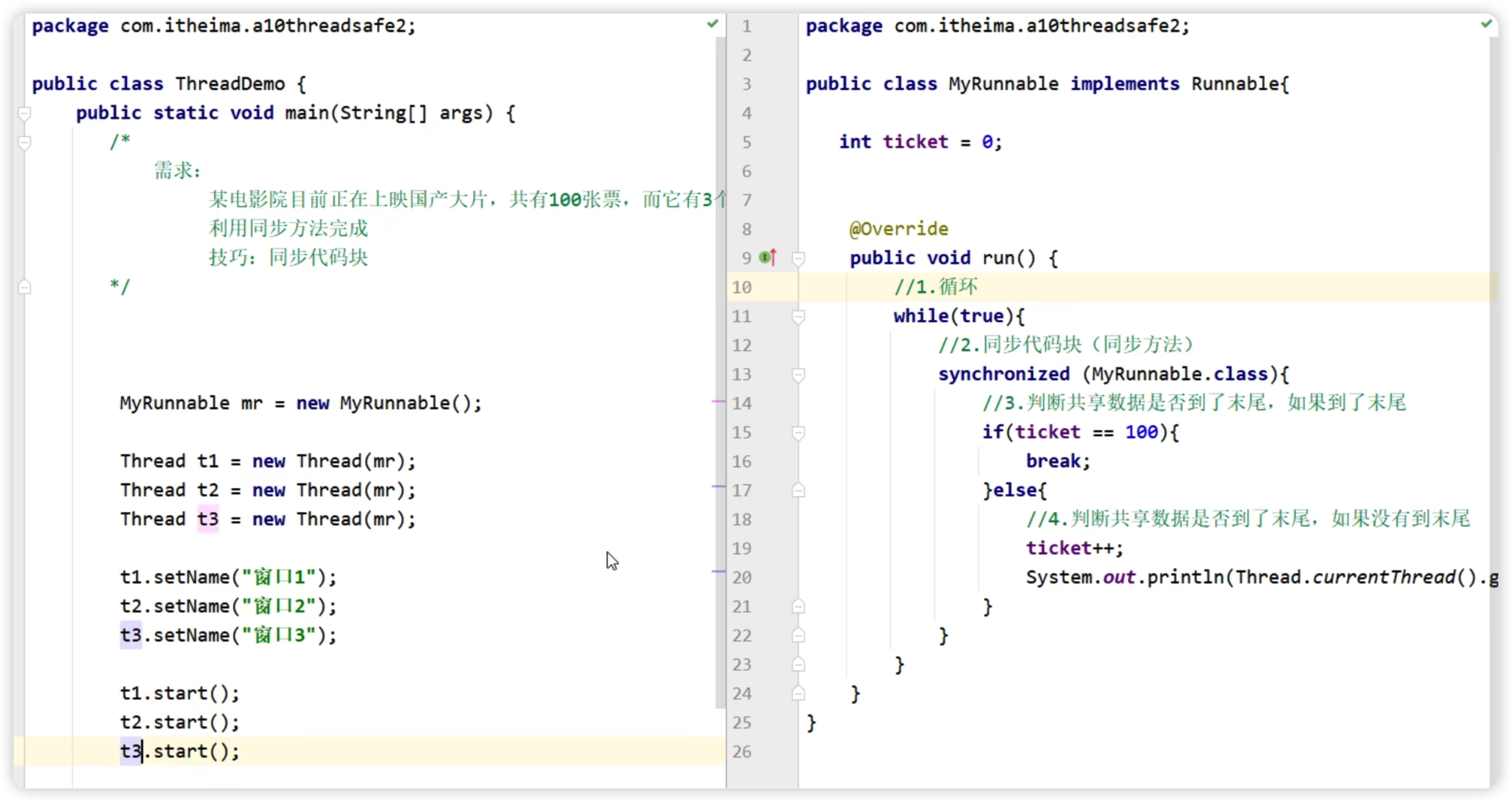
Task: Click the System.out.println line
Action: [x=1262, y=577]
